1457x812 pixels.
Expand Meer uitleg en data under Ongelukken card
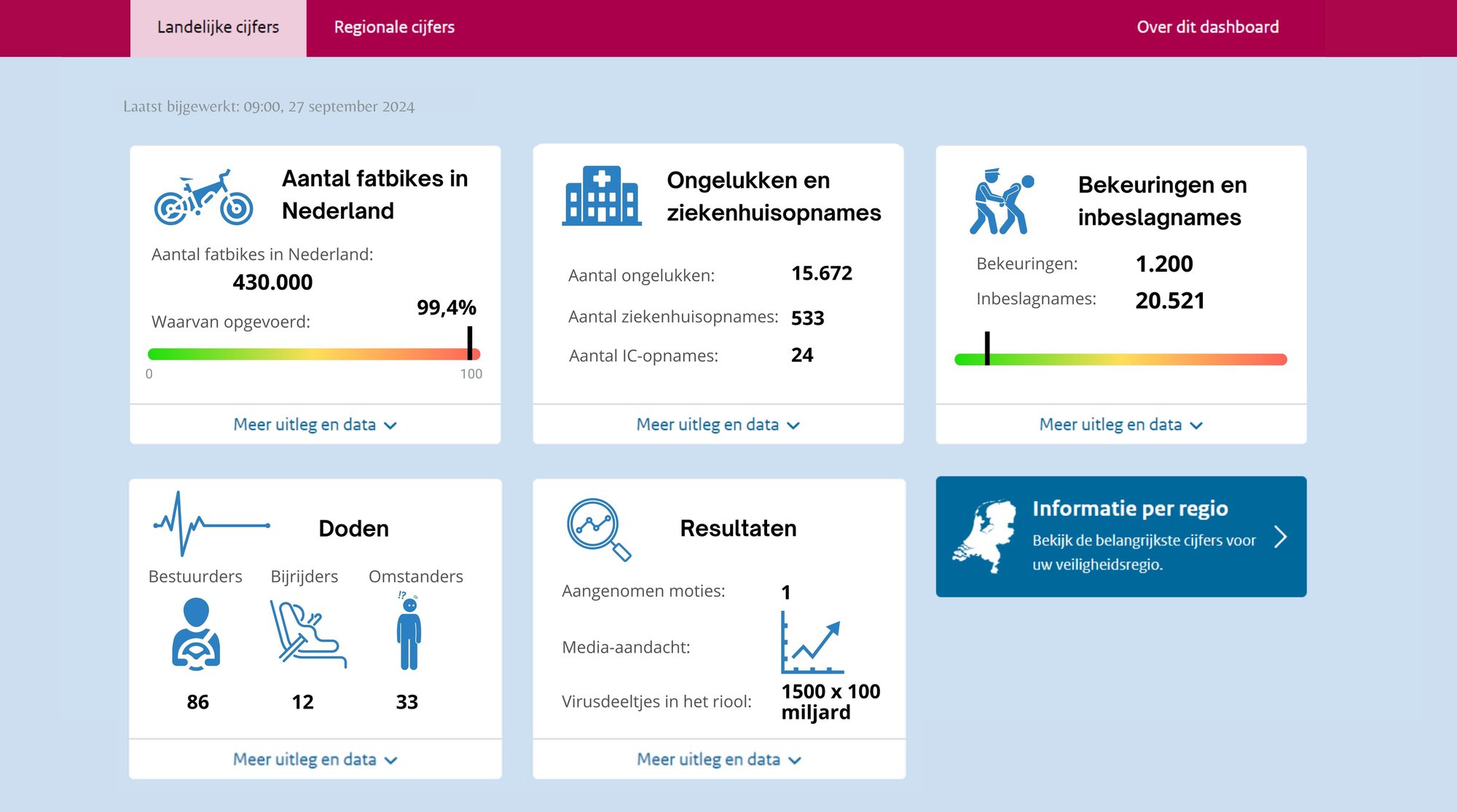718,425
